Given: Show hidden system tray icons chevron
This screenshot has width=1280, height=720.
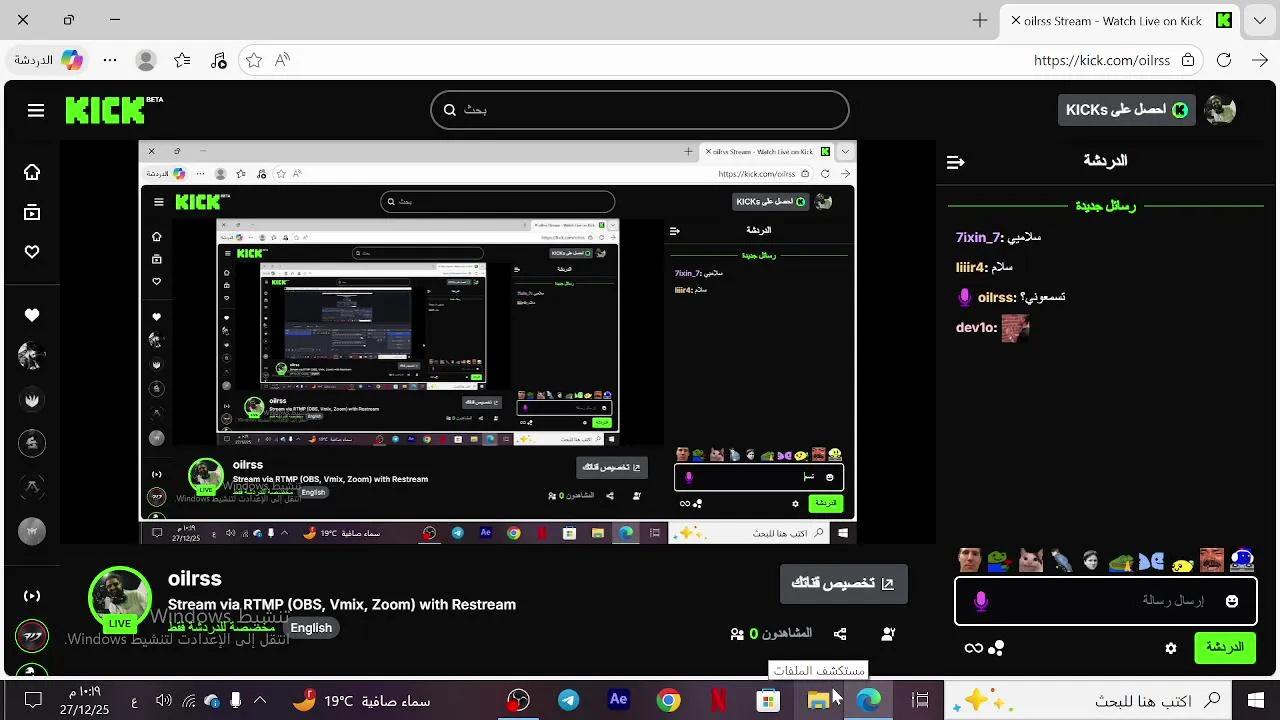Looking at the screenshot, I should click(x=260, y=700).
